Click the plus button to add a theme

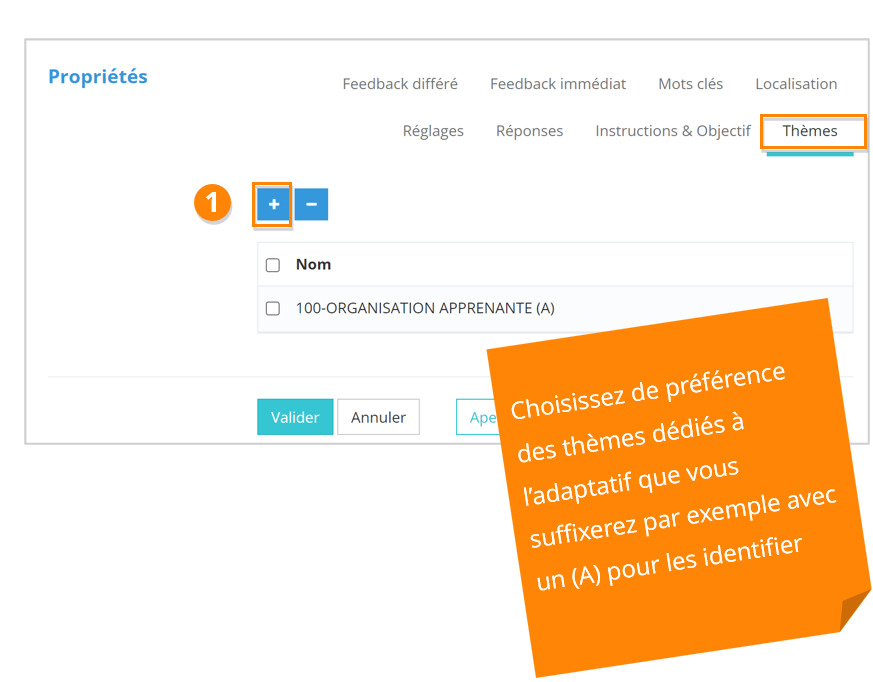(x=273, y=204)
